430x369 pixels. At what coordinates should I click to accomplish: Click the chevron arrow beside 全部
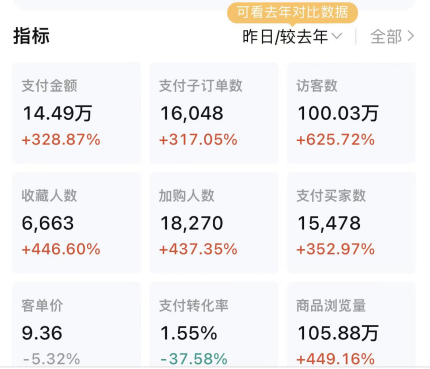[411, 36]
